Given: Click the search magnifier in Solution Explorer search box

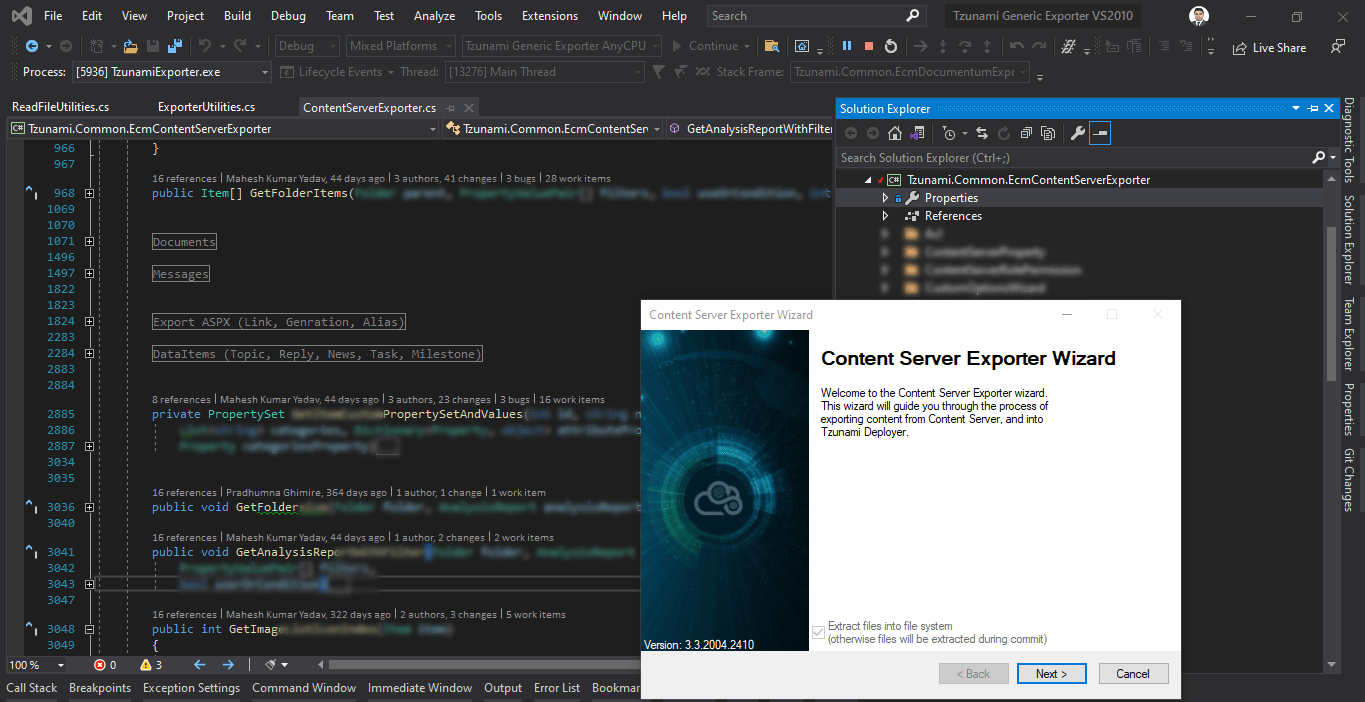Looking at the screenshot, I should [1318, 157].
